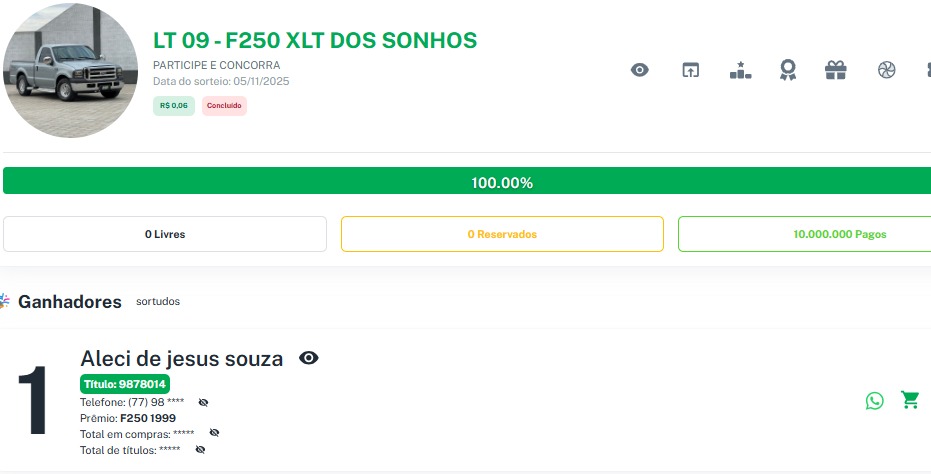Select the 0 Reservados filter
The width and height of the screenshot is (931, 474).
pos(502,234)
